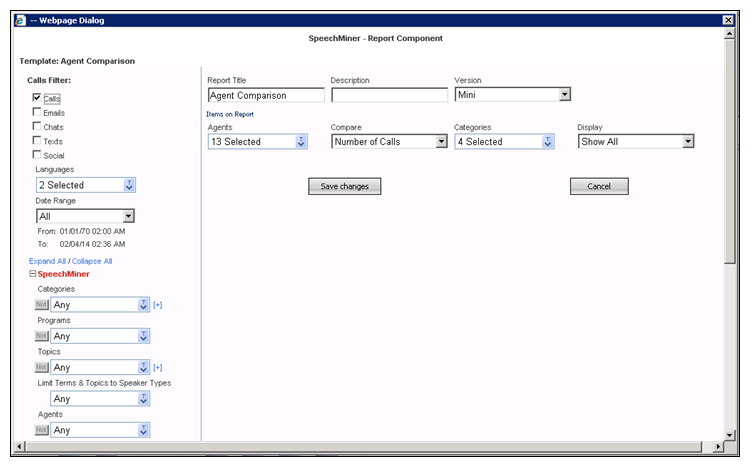Uncheck the Calls checkbox
Image resolution: width=753 pixels, height=469 pixels.
[x=37, y=98]
